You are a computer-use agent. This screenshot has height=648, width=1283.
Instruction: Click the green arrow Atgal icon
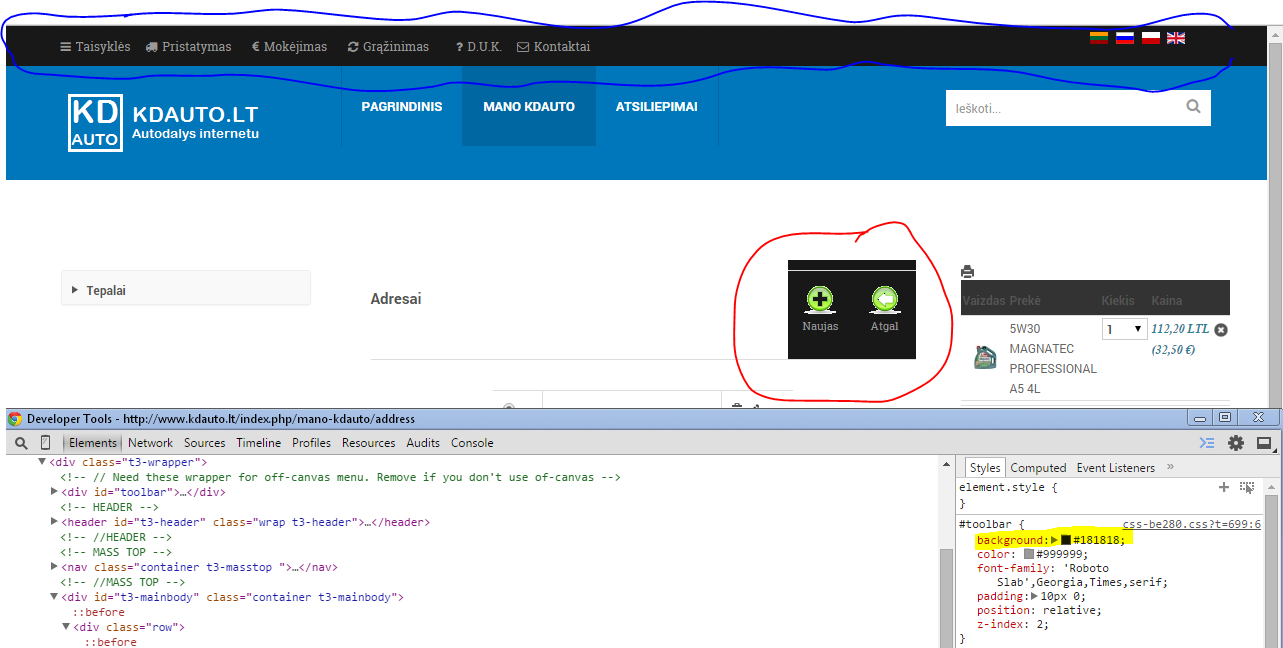(x=885, y=299)
